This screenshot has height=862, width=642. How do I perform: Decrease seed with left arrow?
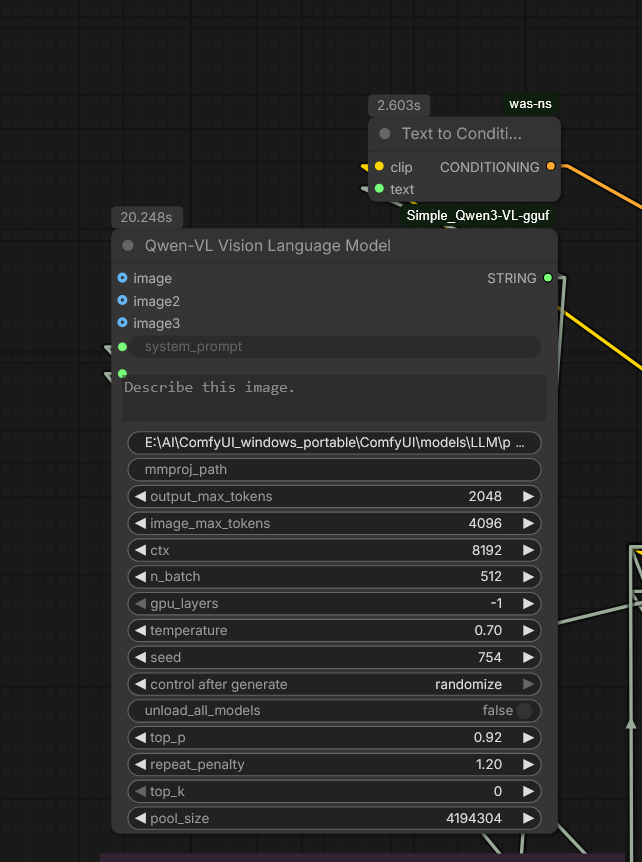pos(141,657)
